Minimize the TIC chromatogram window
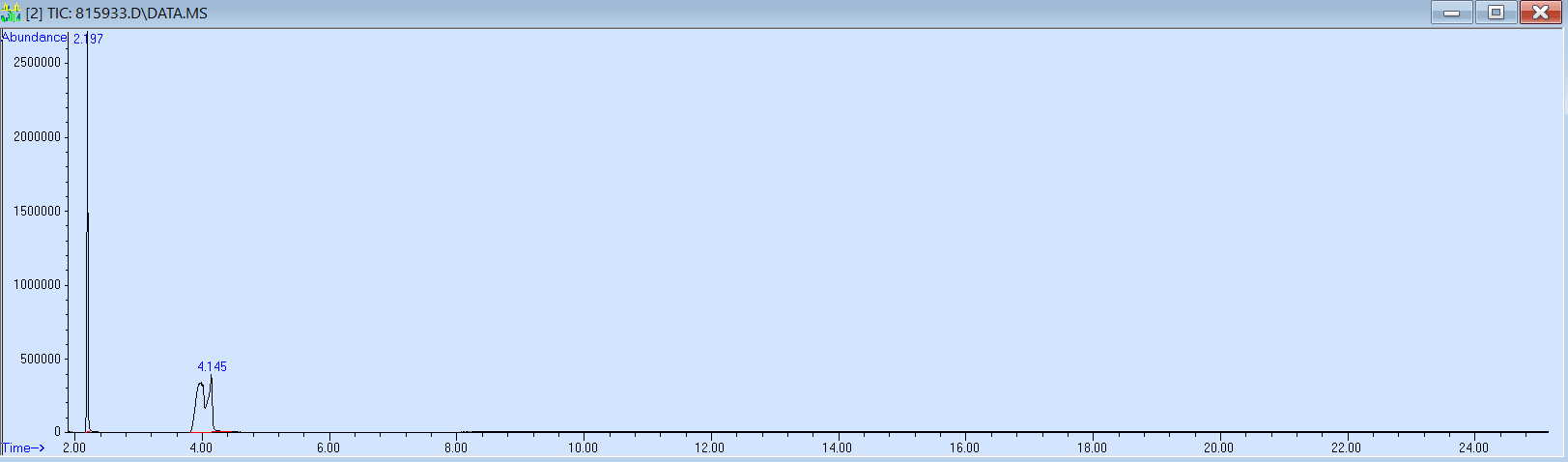Screen dimensions: 1568x462 click(x=1451, y=13)
